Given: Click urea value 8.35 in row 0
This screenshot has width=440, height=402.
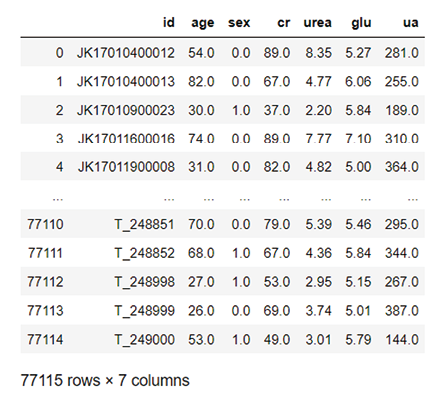Looking at the screenshot, I should coord(318,53).
